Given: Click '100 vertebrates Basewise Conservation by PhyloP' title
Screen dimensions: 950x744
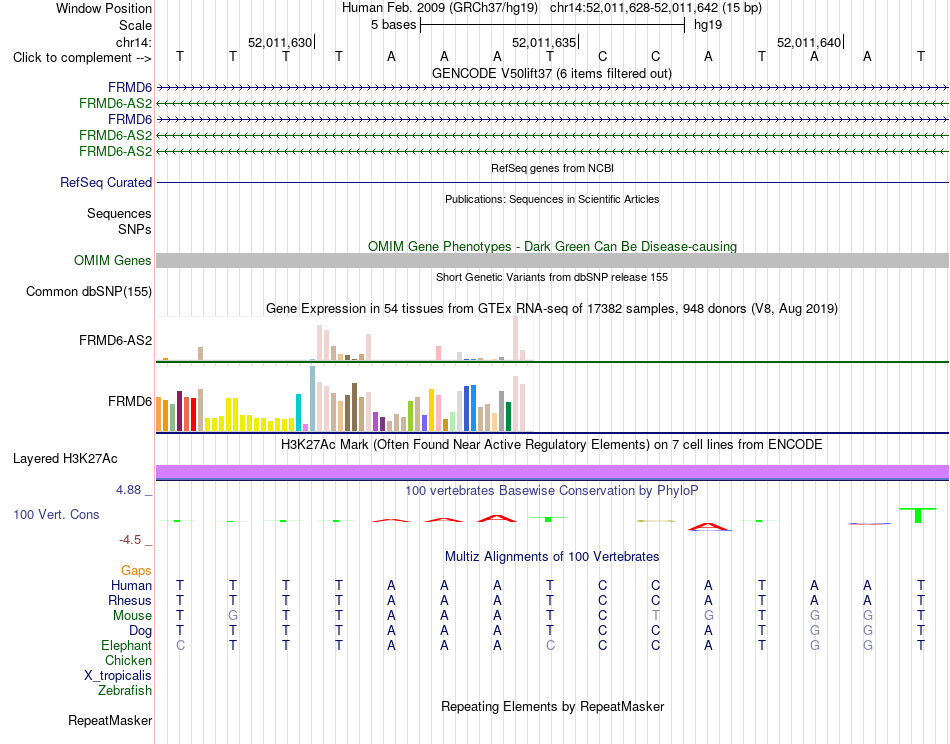Looking at the screenshot, I should pyautogui.click(x=552, y=491).
